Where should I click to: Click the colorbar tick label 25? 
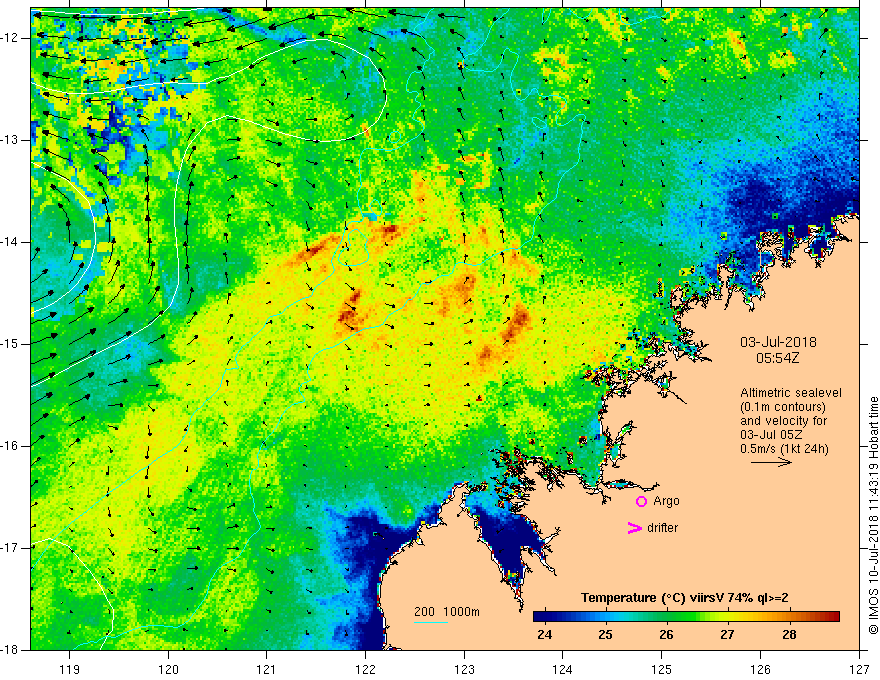pyautogui.click(x=605, y=635)
